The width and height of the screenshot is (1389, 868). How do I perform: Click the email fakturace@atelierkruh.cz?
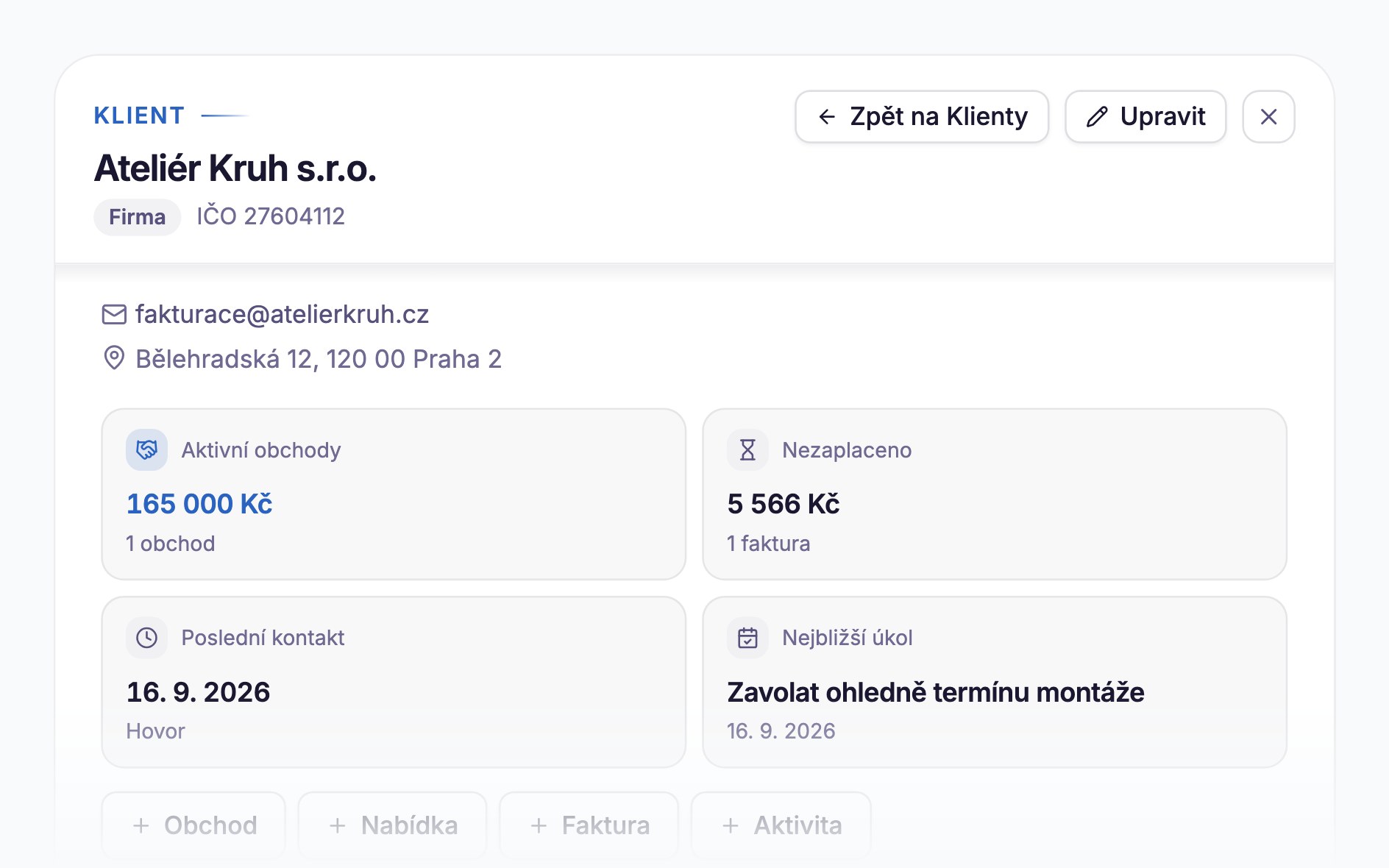[282, 314]
